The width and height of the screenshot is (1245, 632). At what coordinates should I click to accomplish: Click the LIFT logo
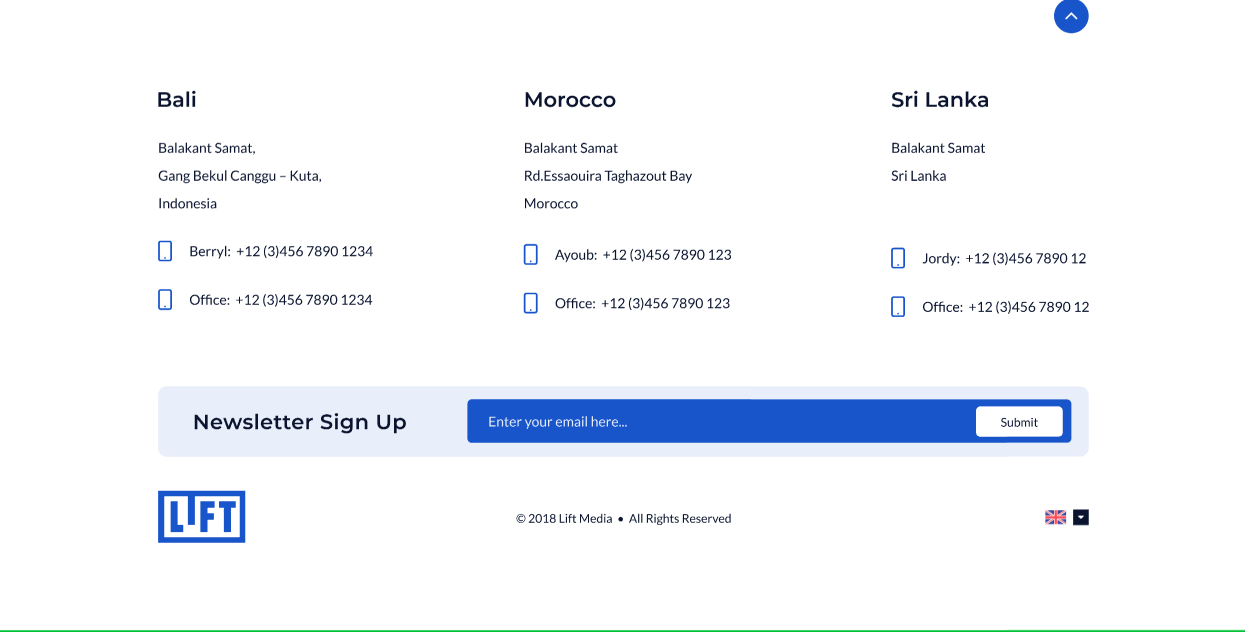pyautogui.click(x=201, y=516)
